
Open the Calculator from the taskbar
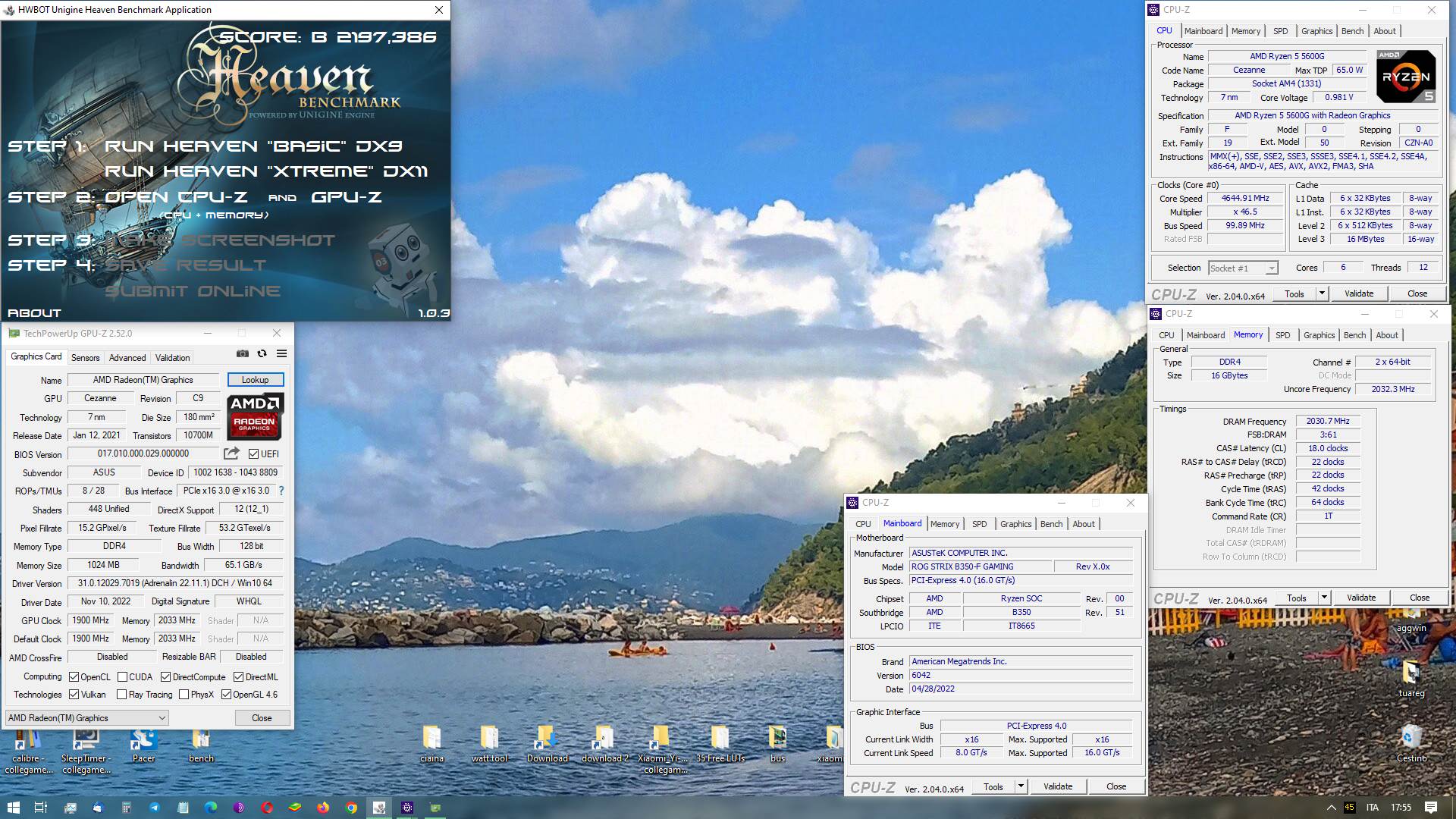tap(126, 808)
